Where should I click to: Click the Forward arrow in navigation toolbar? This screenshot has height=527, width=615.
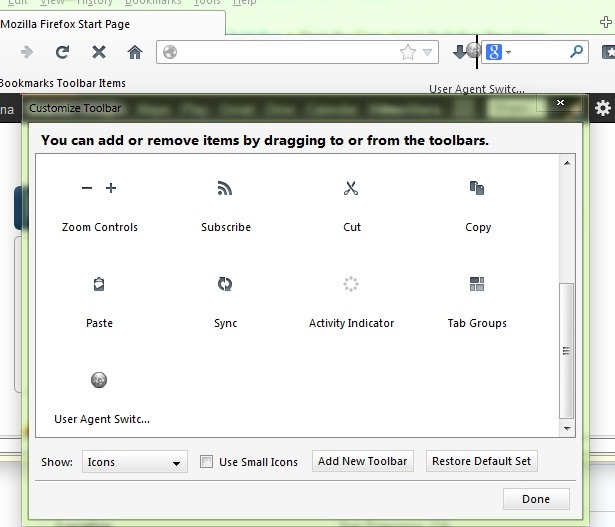27,52
